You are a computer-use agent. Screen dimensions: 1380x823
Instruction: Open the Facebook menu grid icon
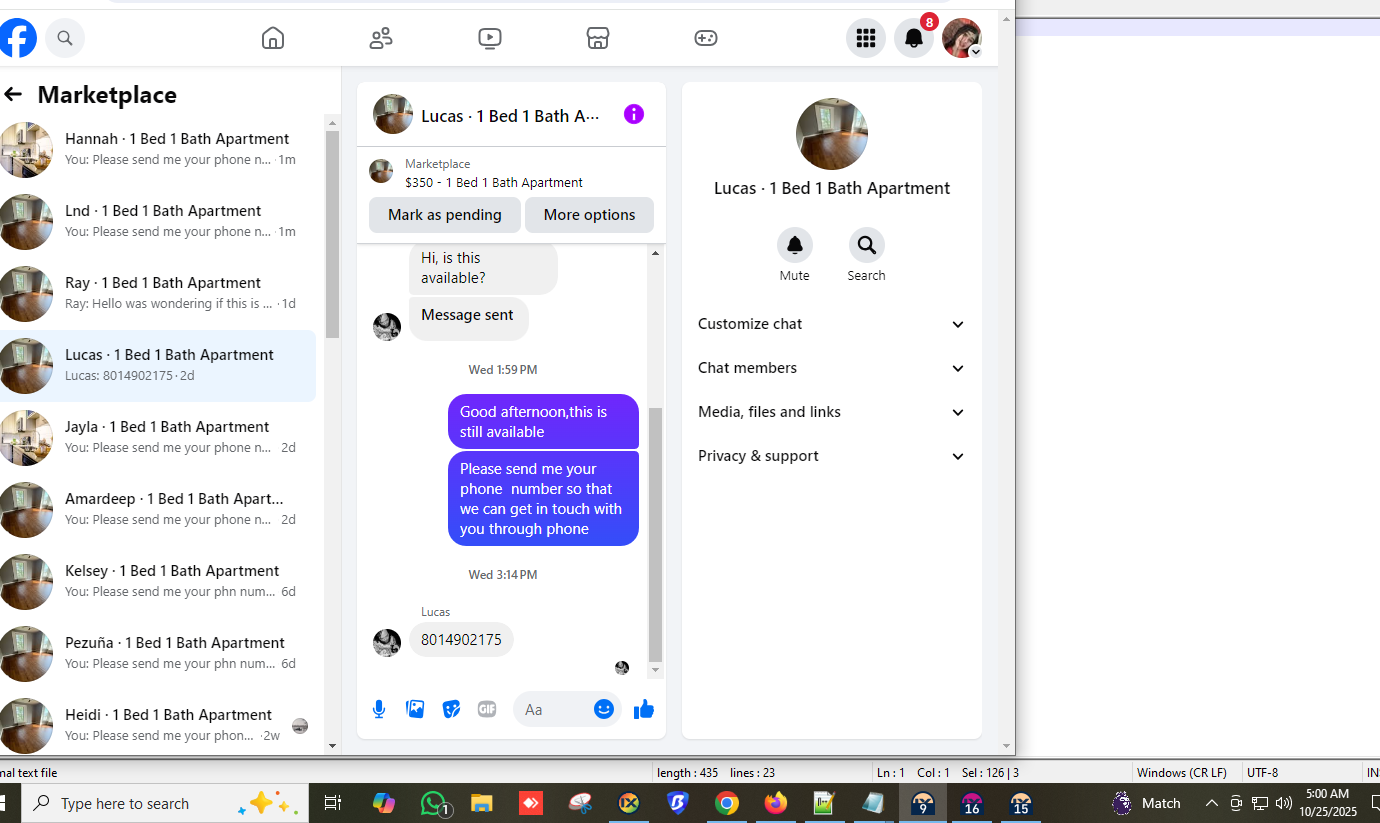(x=866, y=38)
